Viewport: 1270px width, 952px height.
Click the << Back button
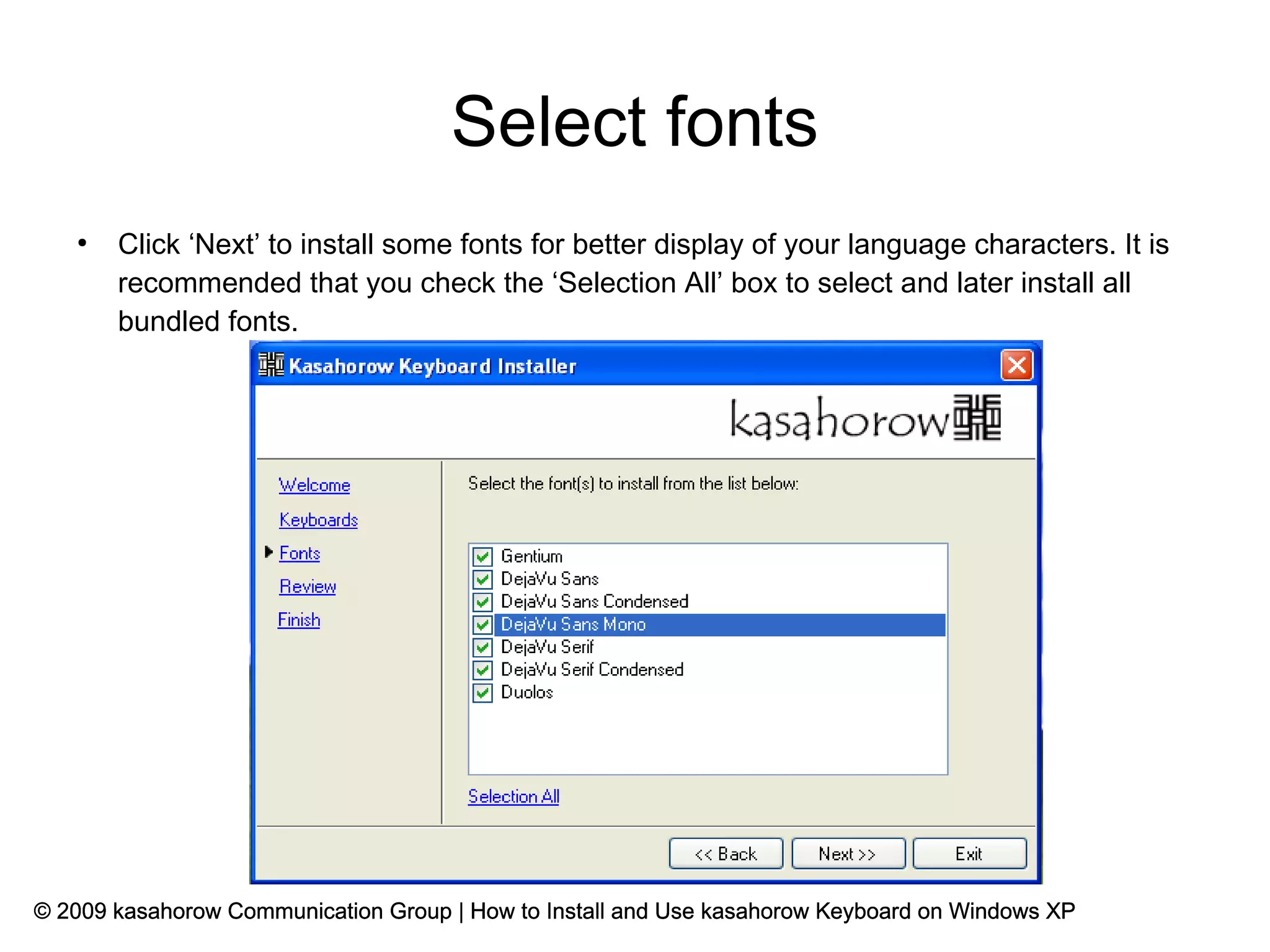[726, 854]
